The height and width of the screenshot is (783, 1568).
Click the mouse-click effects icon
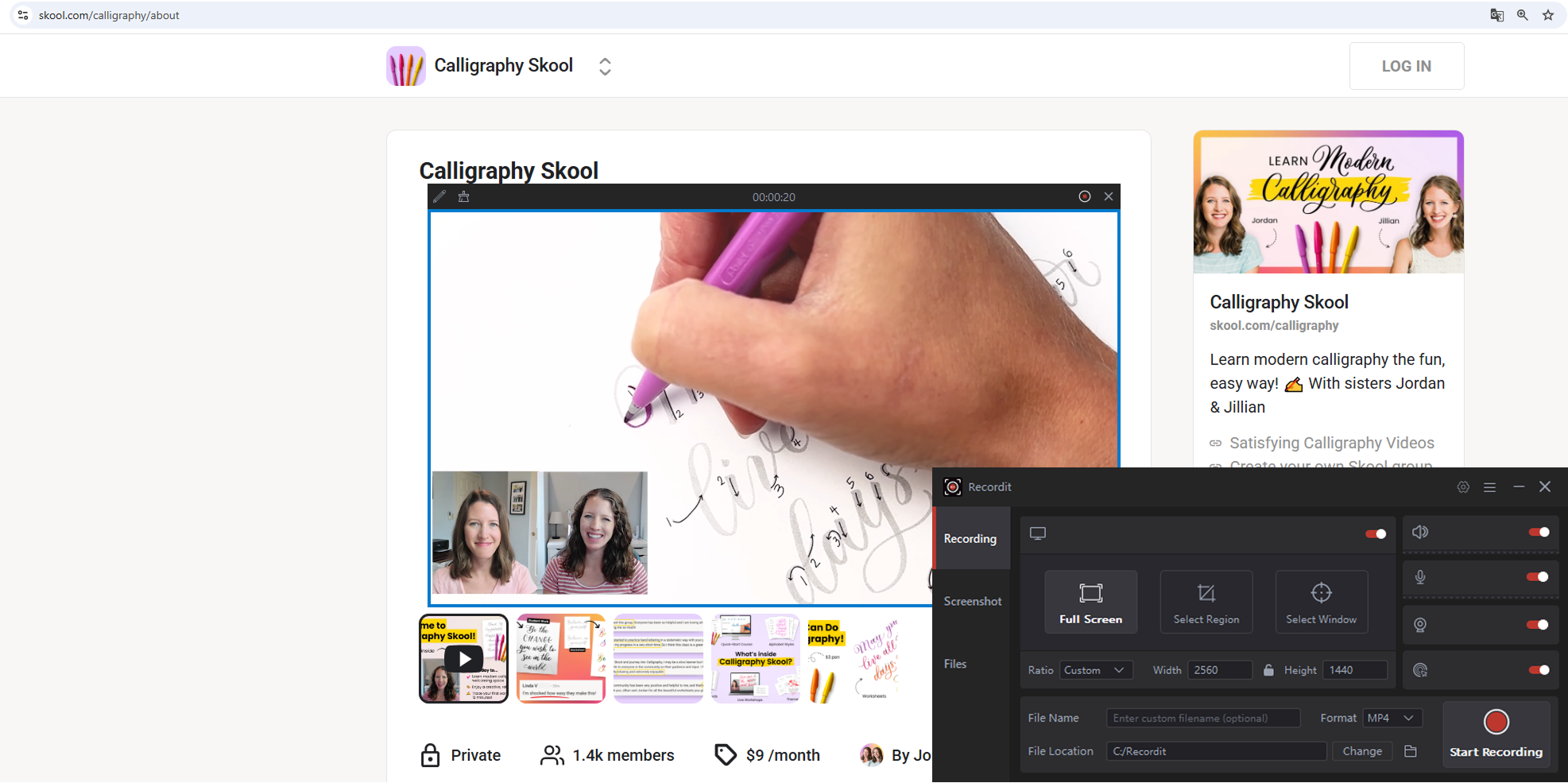(x=1420, y=670)
